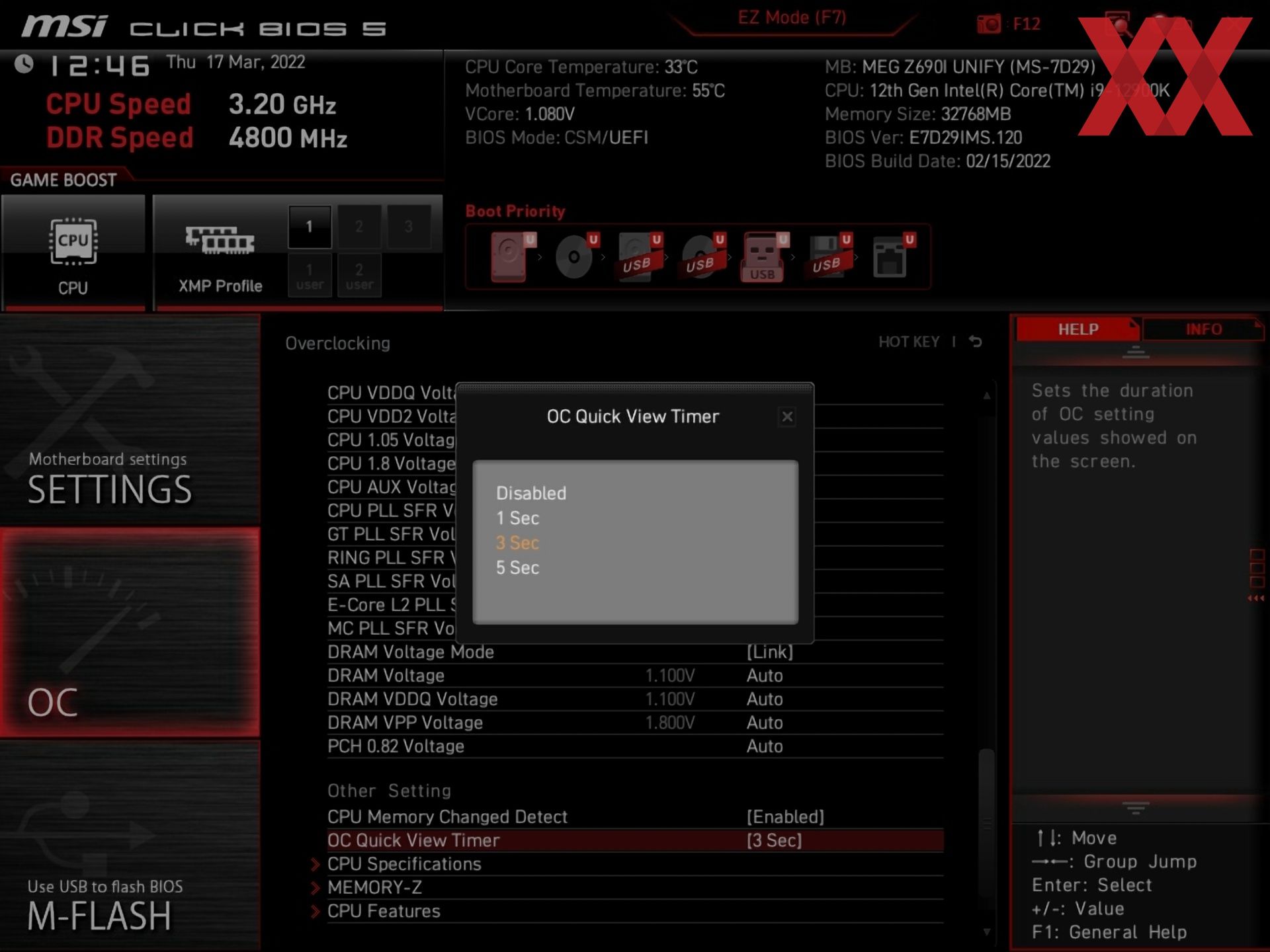Select the CPU 1.8 Voltage row
Screen dimensions: 1270x952
[x=392, y=463]
